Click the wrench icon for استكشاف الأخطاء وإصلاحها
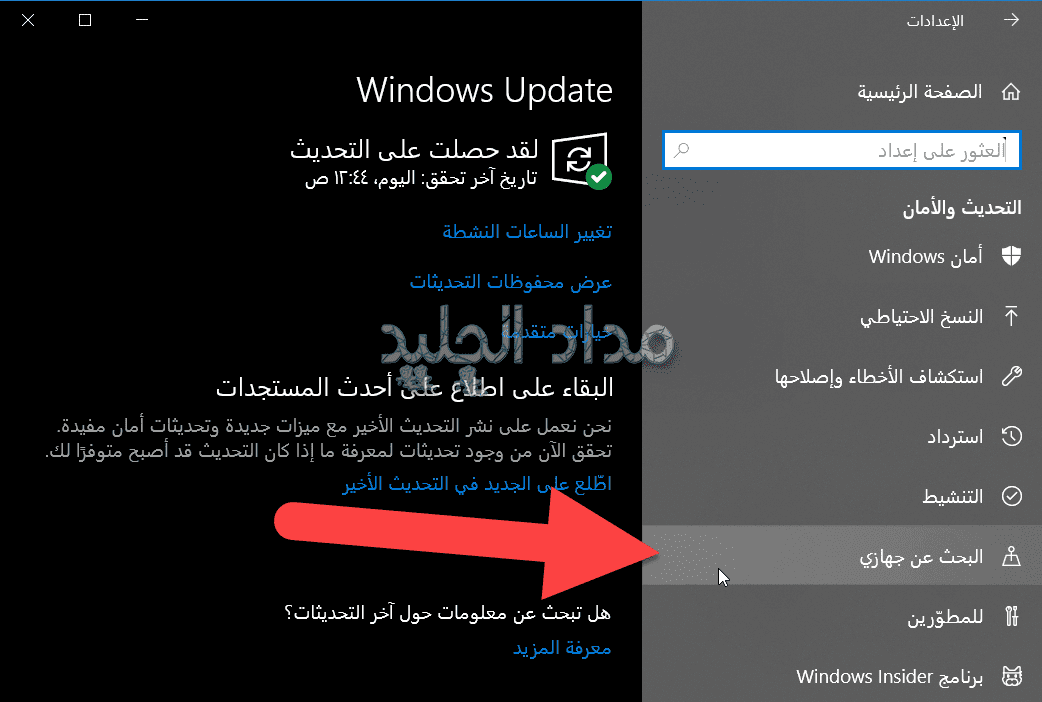 (x=1011, y=376)
